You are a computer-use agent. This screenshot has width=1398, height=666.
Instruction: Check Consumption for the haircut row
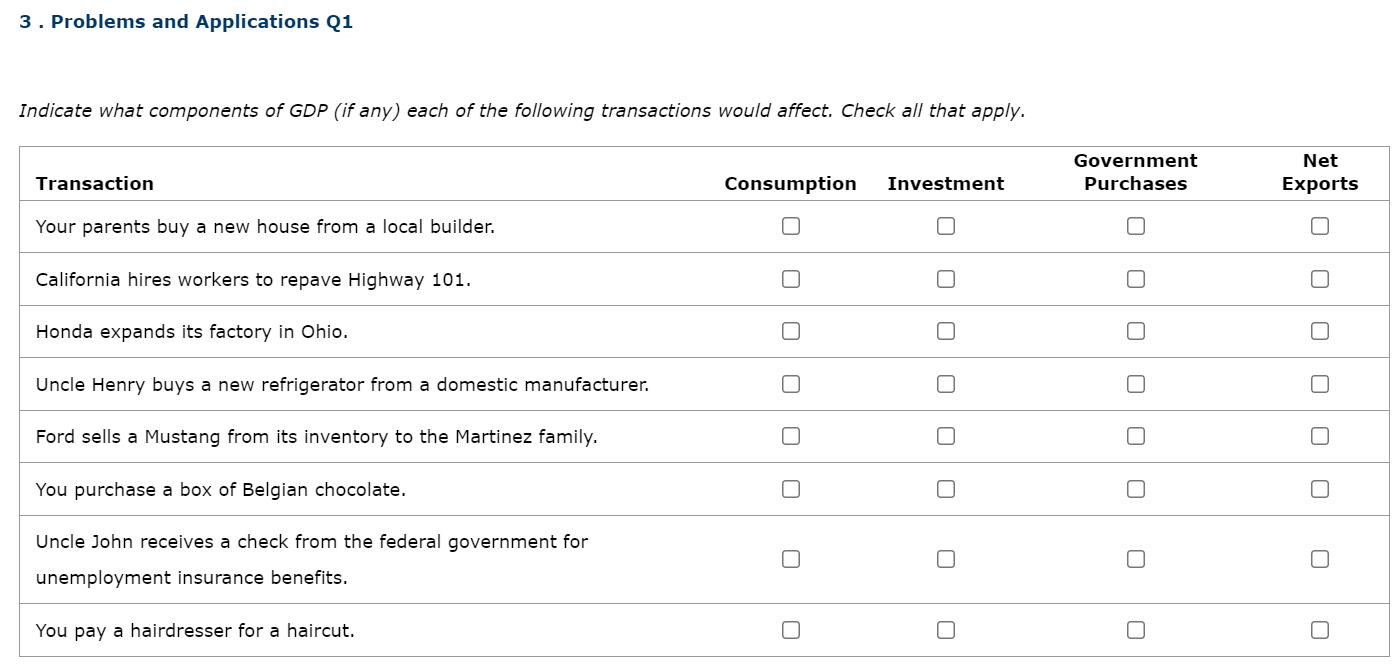click(x=791, y=630)
